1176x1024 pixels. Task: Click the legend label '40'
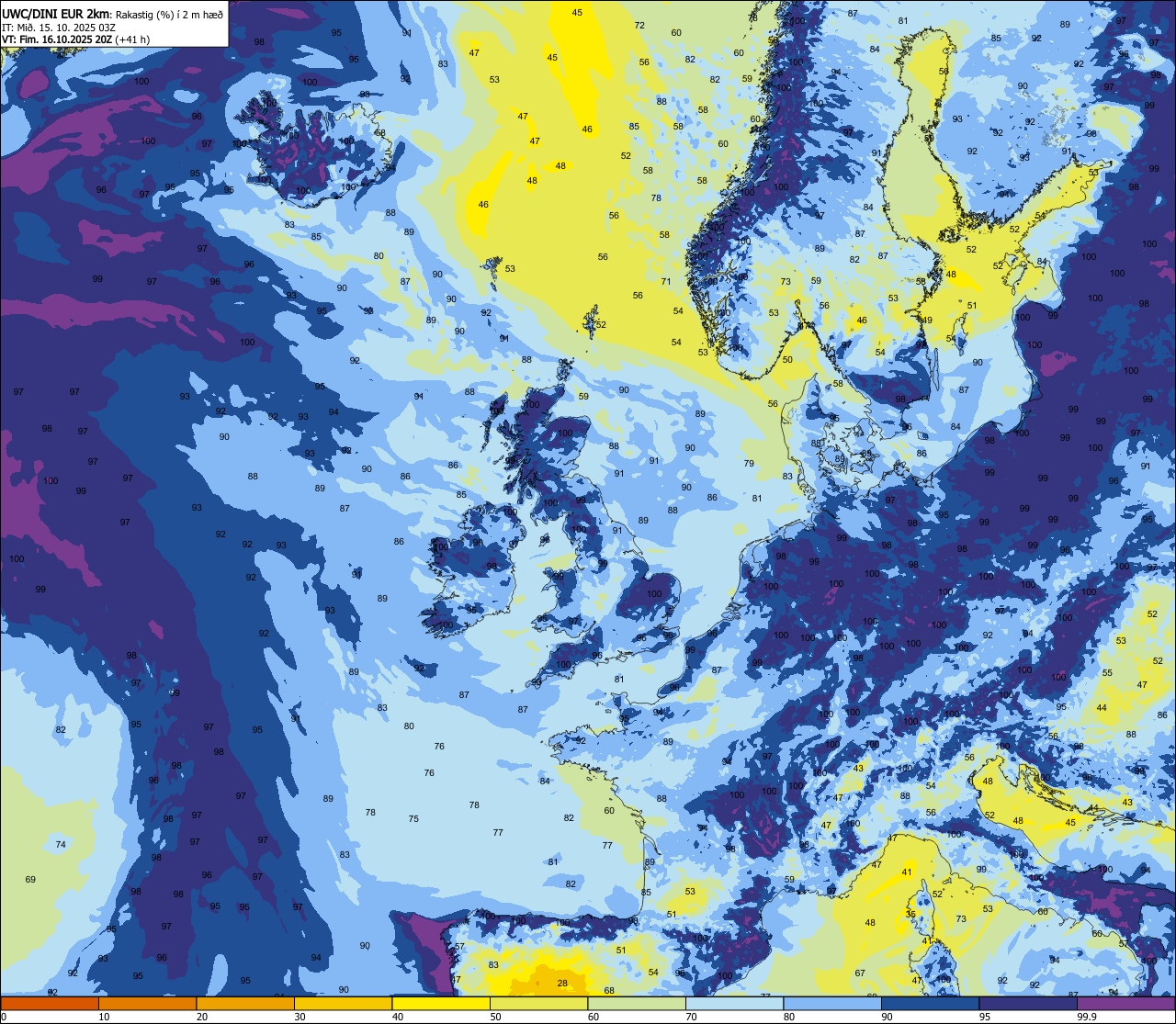tap(398, 1017)
